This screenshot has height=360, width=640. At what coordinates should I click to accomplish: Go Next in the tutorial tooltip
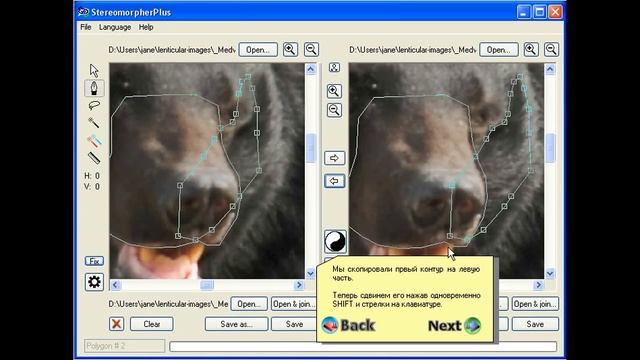pyautogui.click(x=454, y=325)
